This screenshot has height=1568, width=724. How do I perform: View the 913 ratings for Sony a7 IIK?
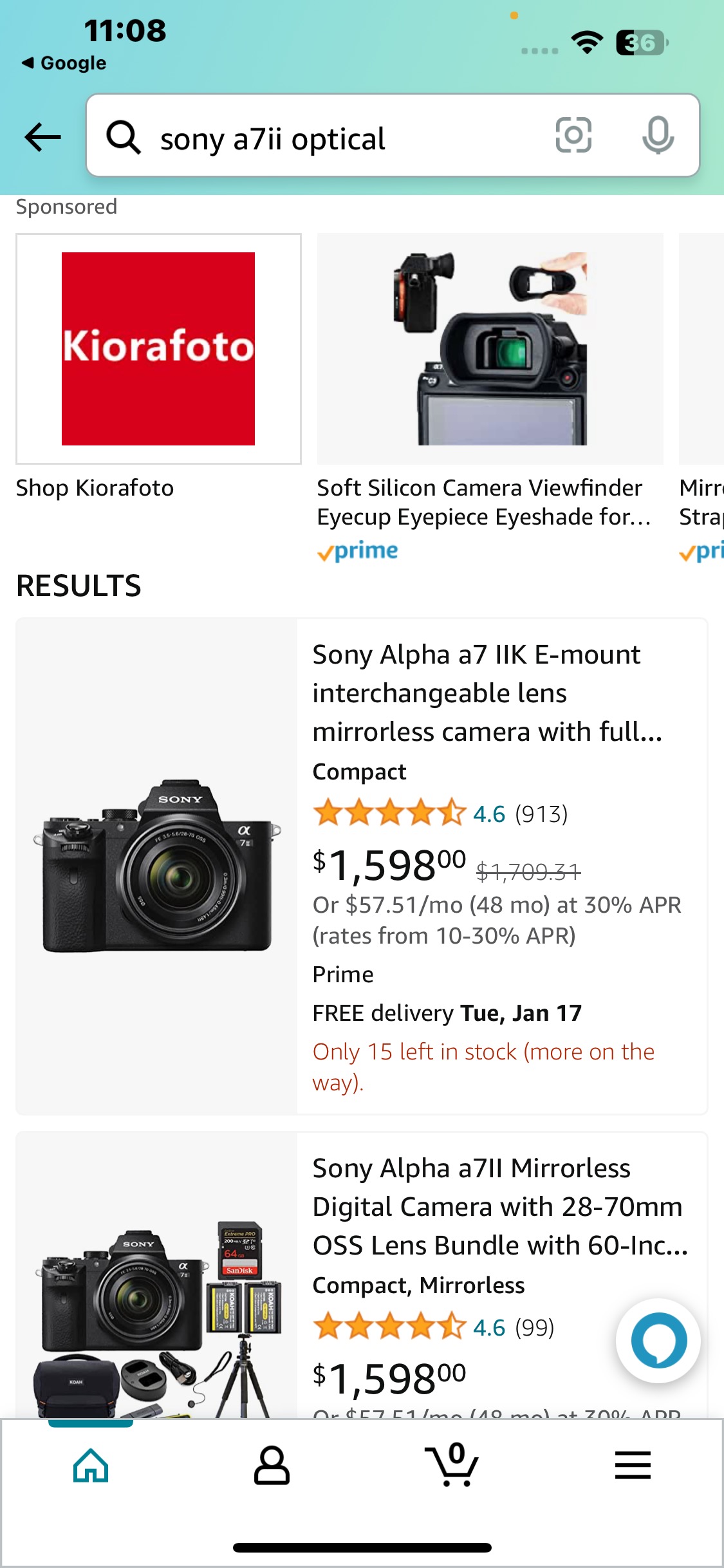[x=541, y=814]
